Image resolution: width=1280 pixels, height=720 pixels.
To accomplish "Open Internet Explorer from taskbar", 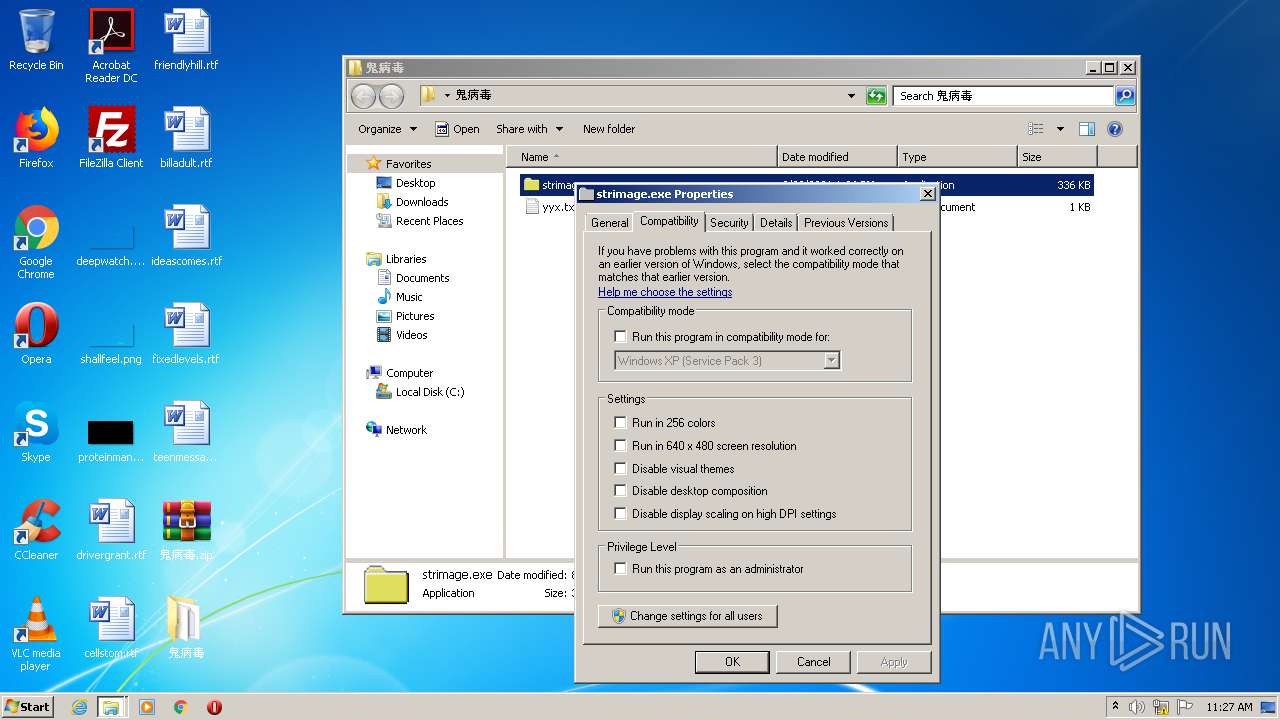I will click(79, 707).
